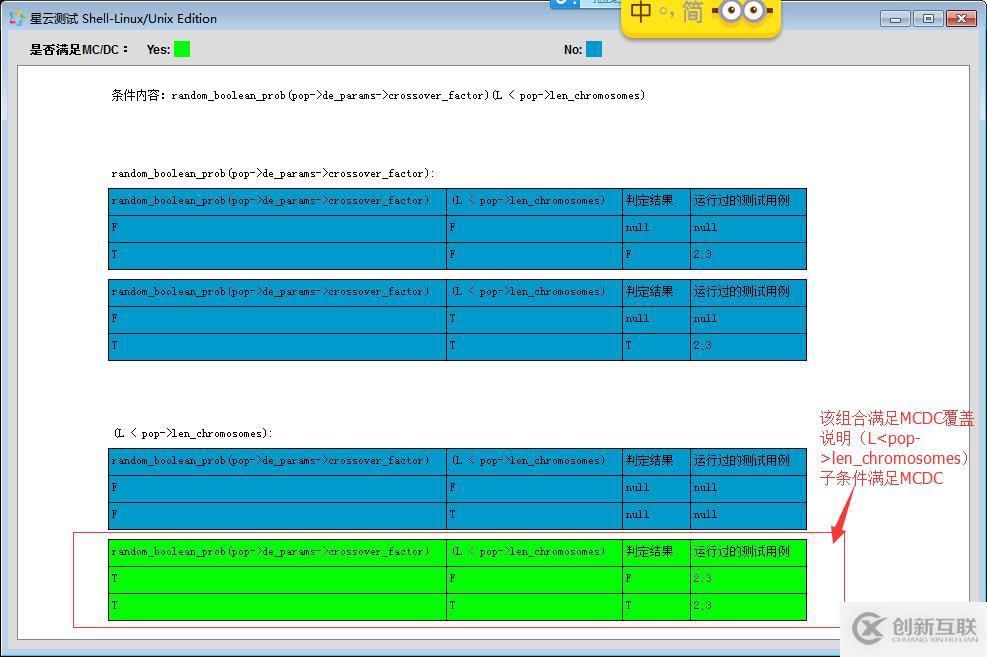Click 判定结果 header in the green table
This screenshot has height=657, width=987.
tap(657, 552)
